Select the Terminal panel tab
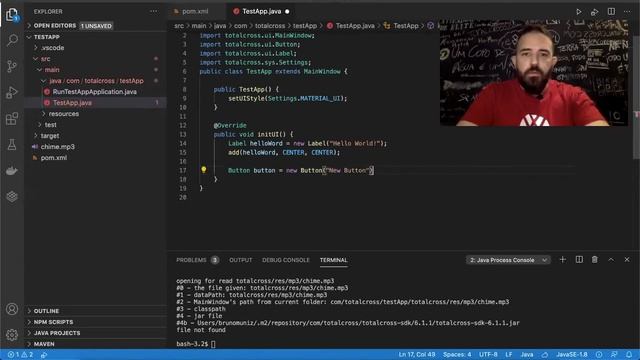 click(x=333, y=260)
